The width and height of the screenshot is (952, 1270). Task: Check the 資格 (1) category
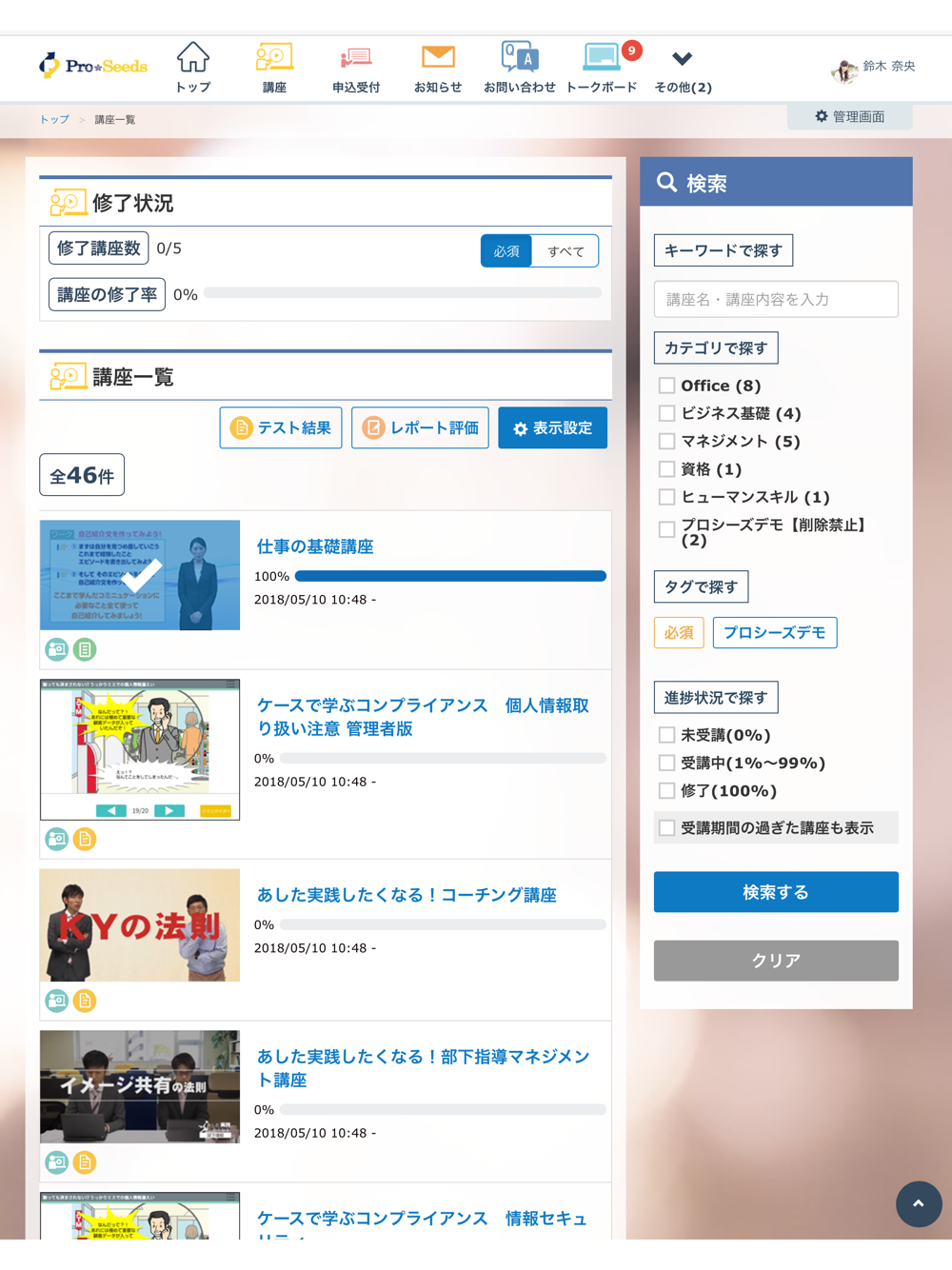tap(667, 469)
